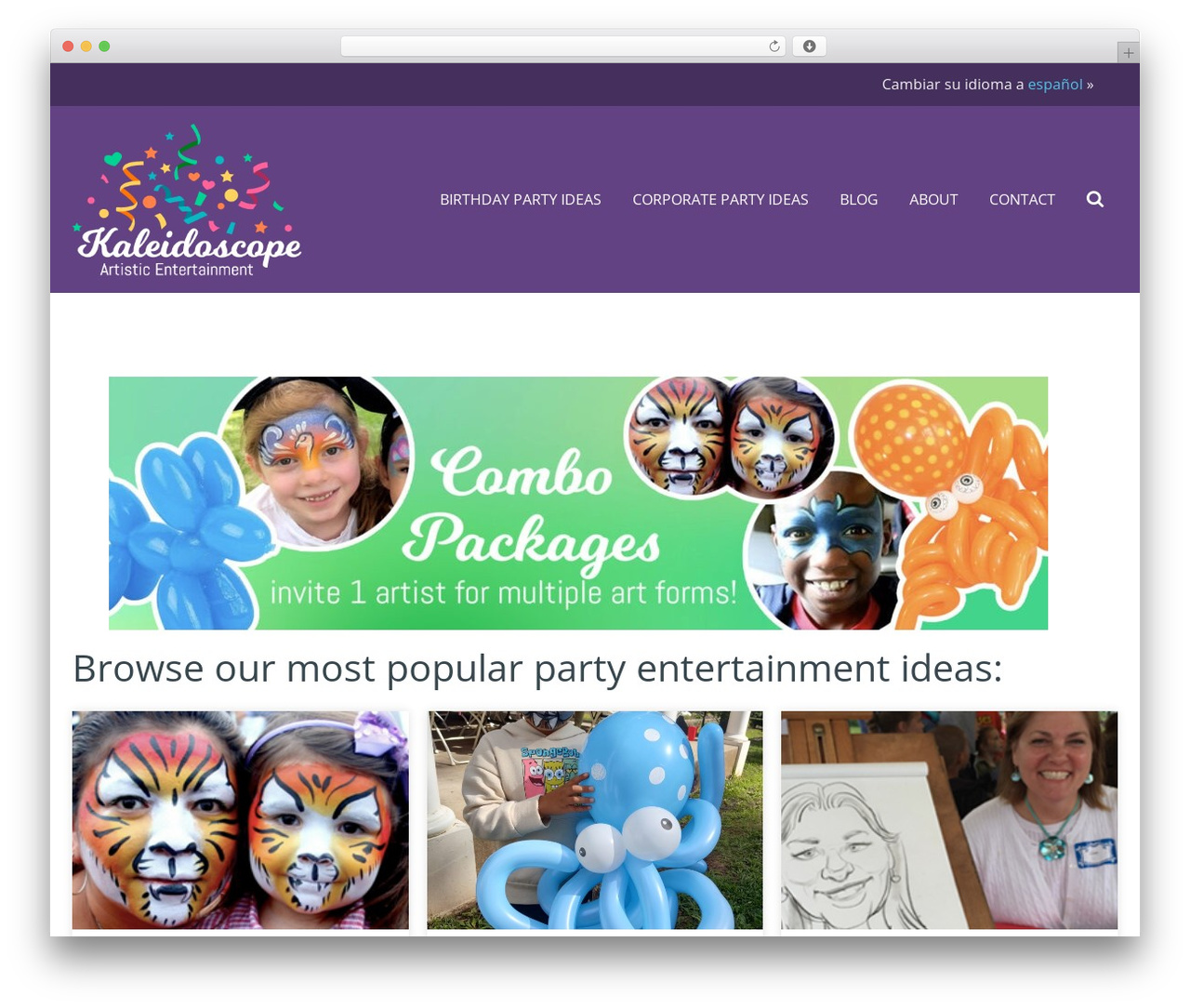
Task: Switch the language via the español link
Action: (x=1055, y=85)
